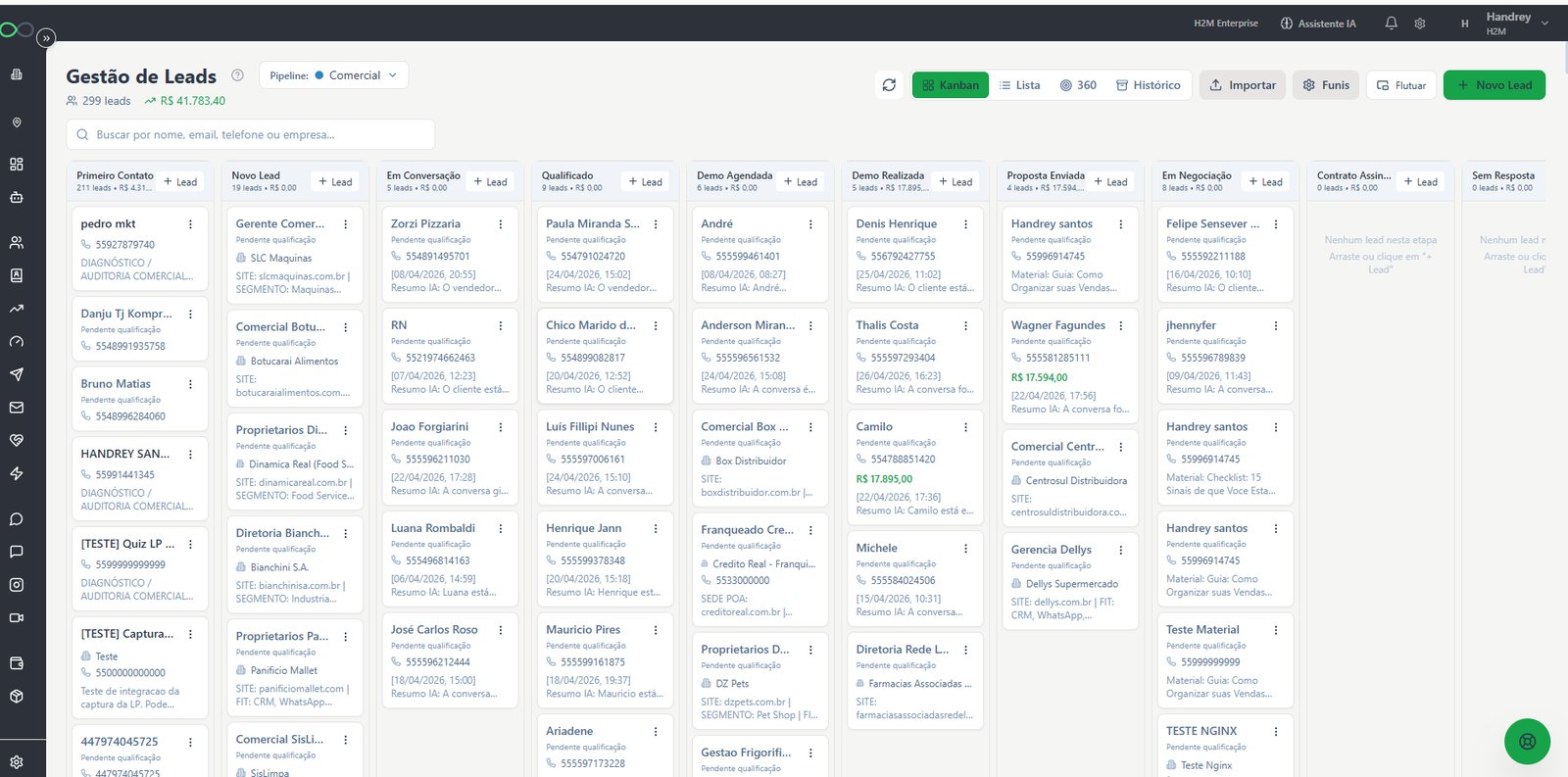This screenshot has height=777, width=1568.
Task: Open the building icon in the sidebar
Action: click(x=17, y=74)
